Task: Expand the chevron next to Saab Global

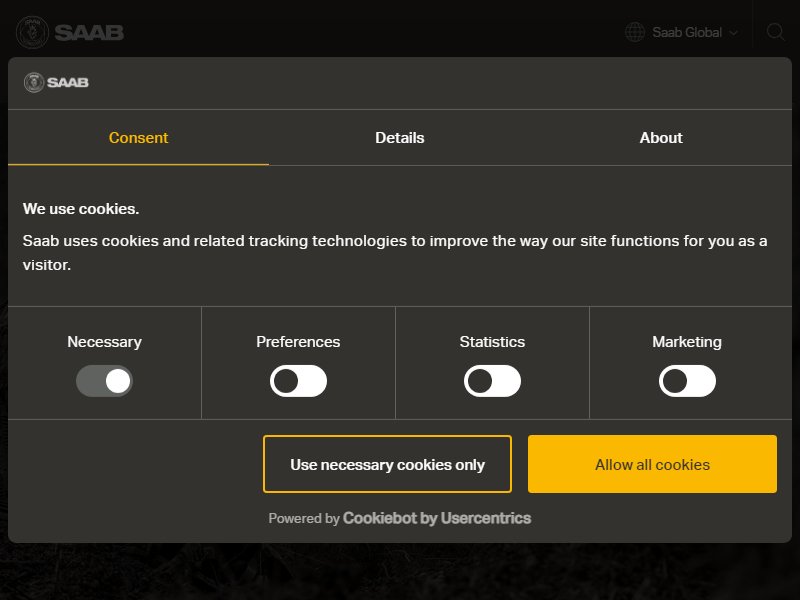Action: (x=734, y=33)
